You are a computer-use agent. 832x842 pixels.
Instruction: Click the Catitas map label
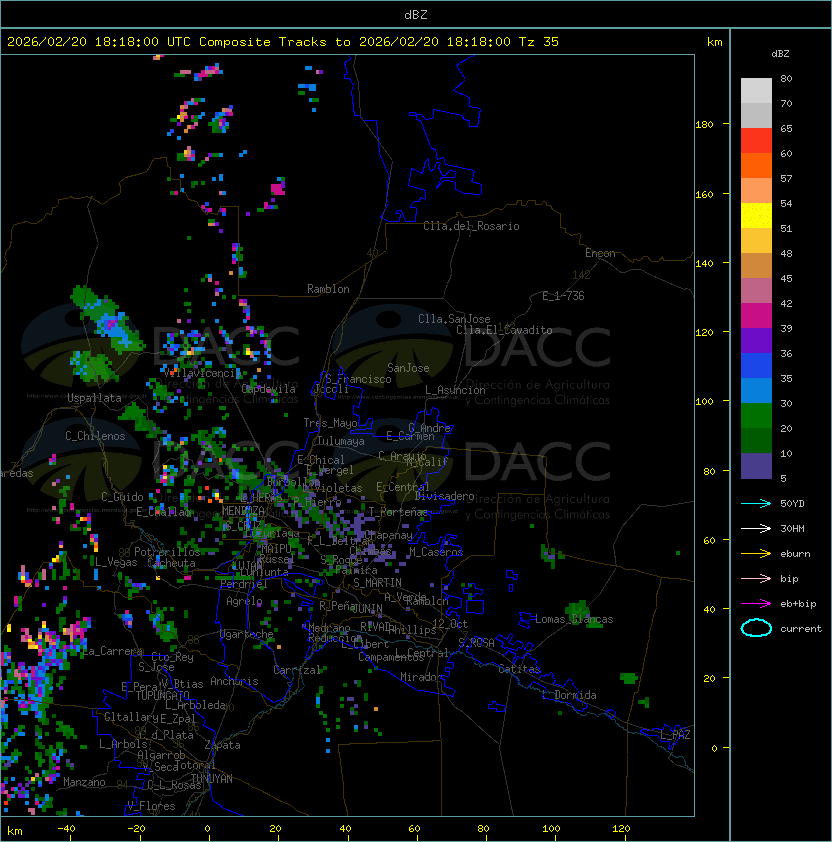(519, 669)
